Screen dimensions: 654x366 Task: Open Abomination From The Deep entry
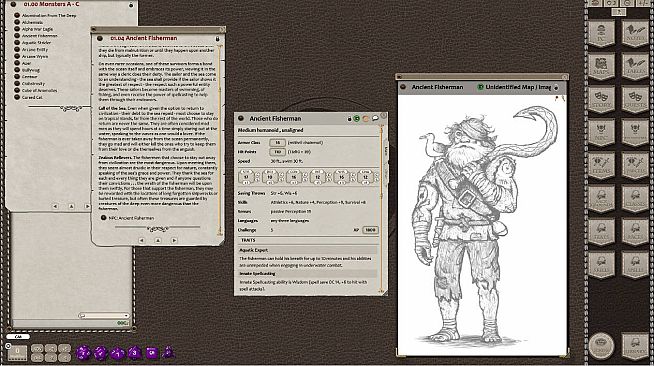coord(49,15)
